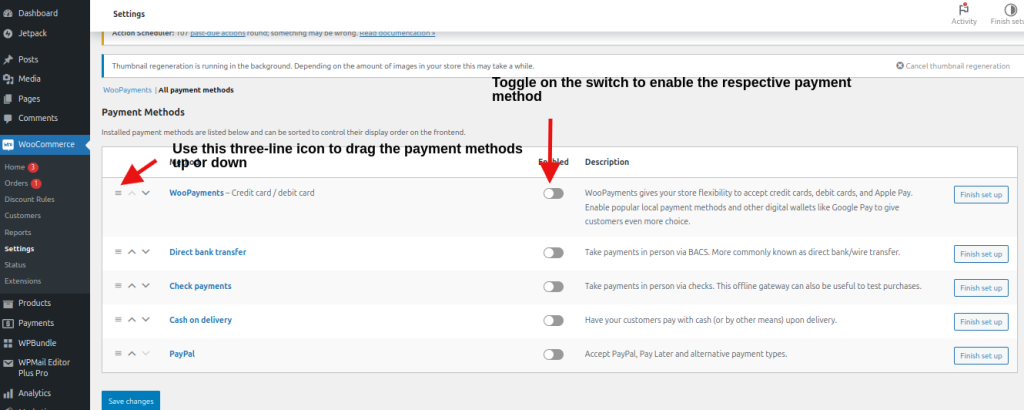Open the Cash on delivery method link
The height and width of the screenshot is (410, 1024).
[200, 320]
